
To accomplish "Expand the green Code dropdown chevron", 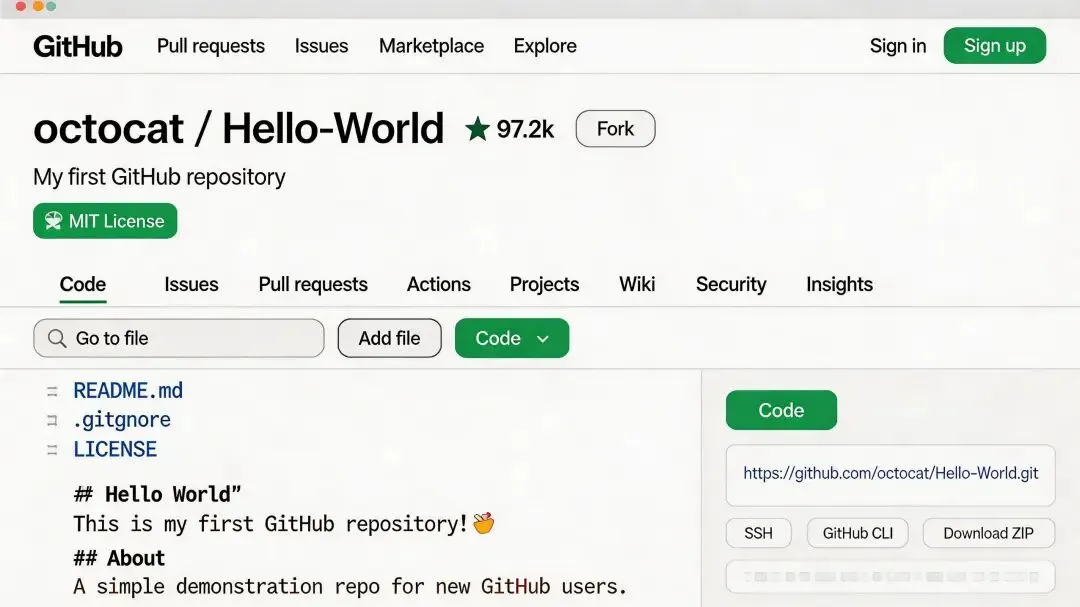I will (x=543, y=339).
